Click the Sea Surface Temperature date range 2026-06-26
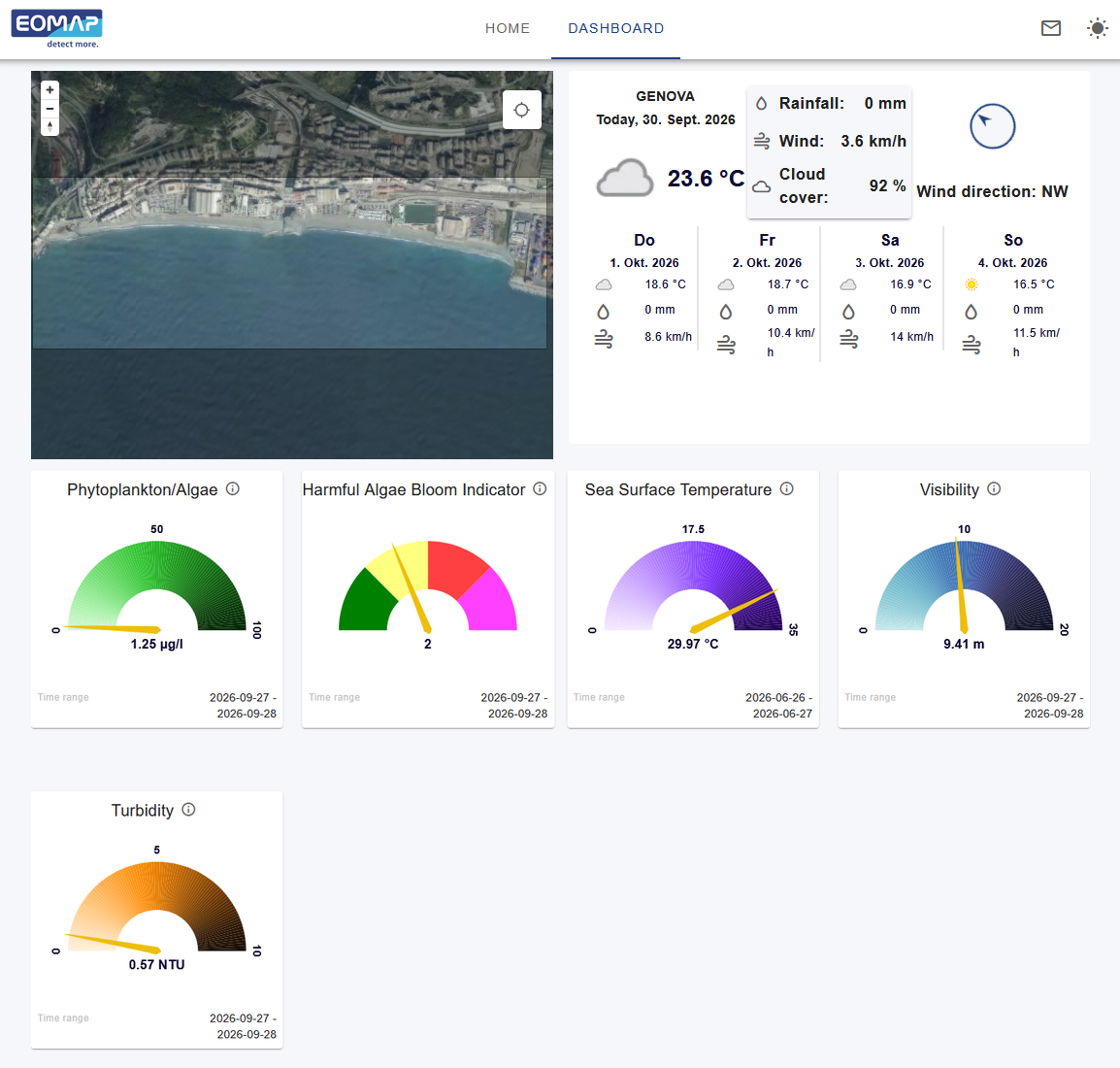The image size is (1120, 1068). [x=778, y=705]
